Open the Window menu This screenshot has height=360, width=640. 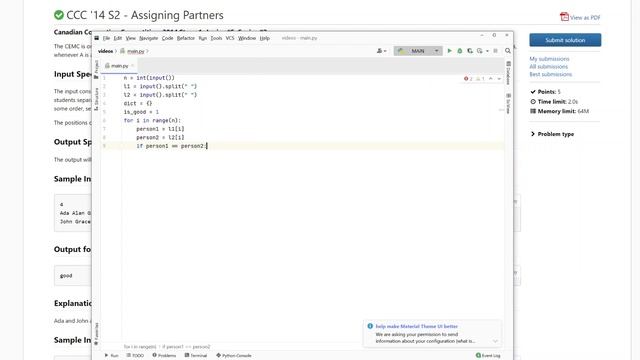click(247, 38)
